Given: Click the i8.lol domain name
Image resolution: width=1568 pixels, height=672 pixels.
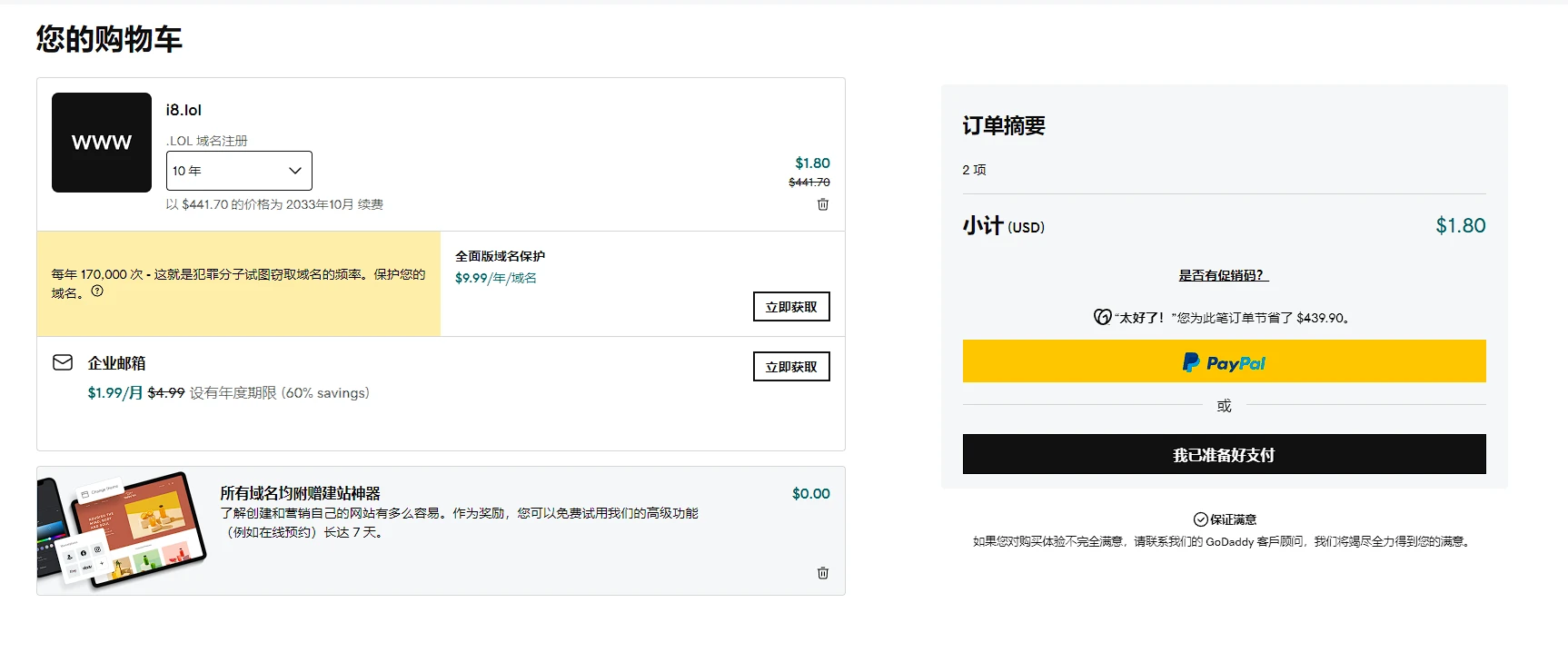Looking at the screenshot, I should click(184, 110).
